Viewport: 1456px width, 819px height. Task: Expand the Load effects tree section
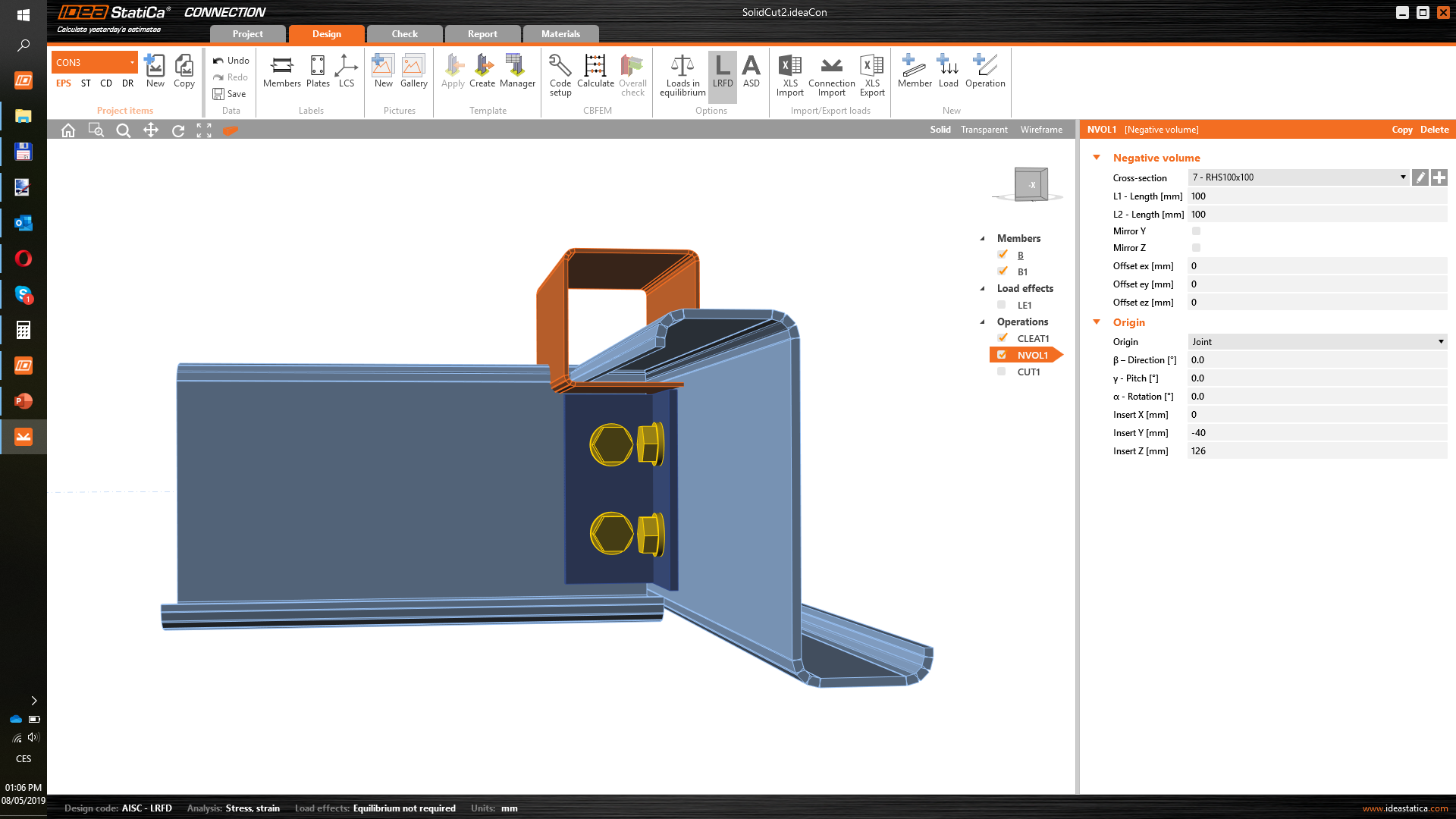pyautogui.click(x=982, y=288)
